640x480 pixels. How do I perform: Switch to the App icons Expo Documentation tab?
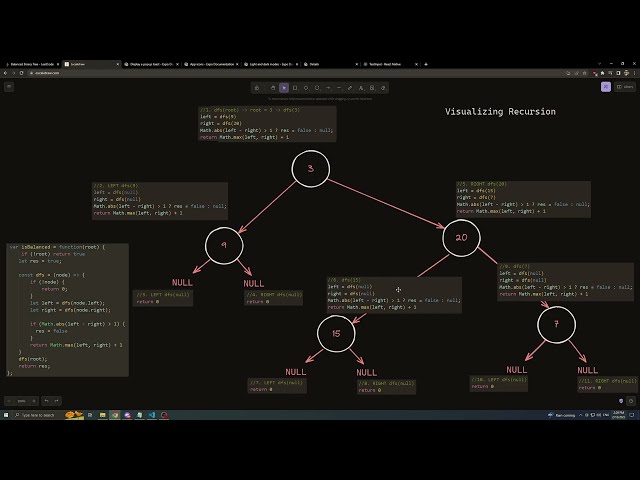coord(211,64)
